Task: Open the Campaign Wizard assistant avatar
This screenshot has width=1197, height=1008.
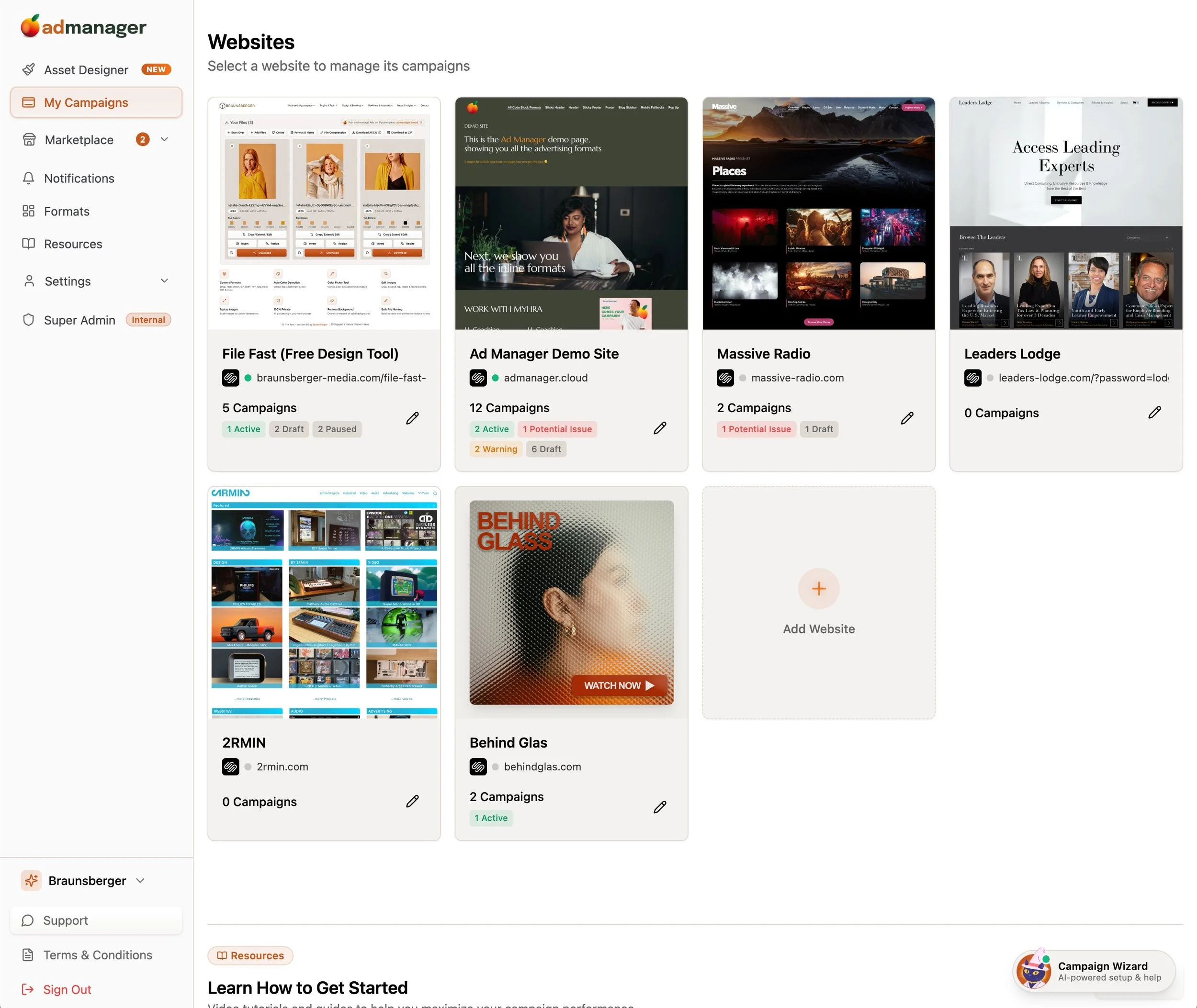Action: point(1034,971)
